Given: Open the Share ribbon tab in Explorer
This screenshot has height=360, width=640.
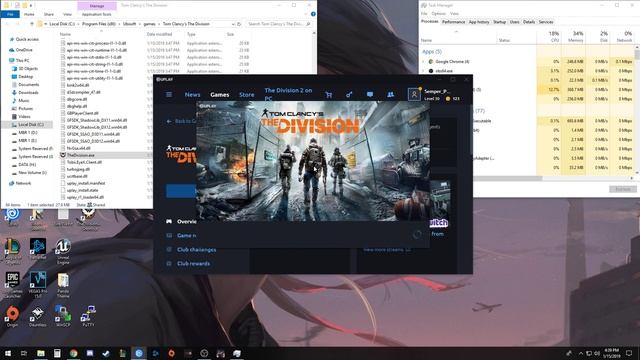Looking at the screenshot, I should (49, 14).
